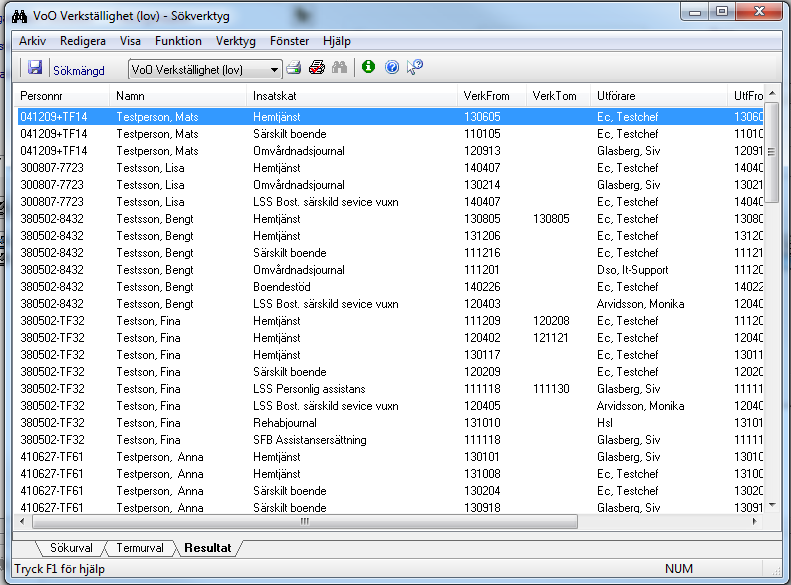Click the blue question mark help icon
This screenshot has width=791, height=585.
click(x=392, y=67)
